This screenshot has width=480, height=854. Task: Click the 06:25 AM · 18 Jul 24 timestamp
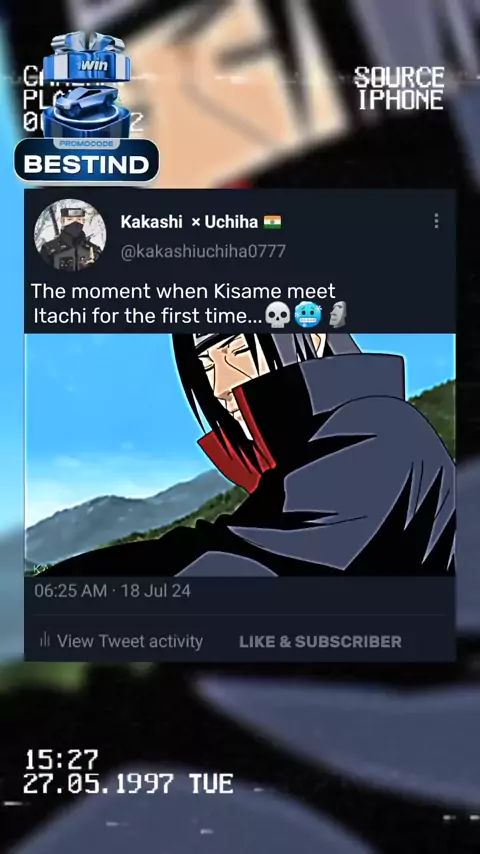112,591
